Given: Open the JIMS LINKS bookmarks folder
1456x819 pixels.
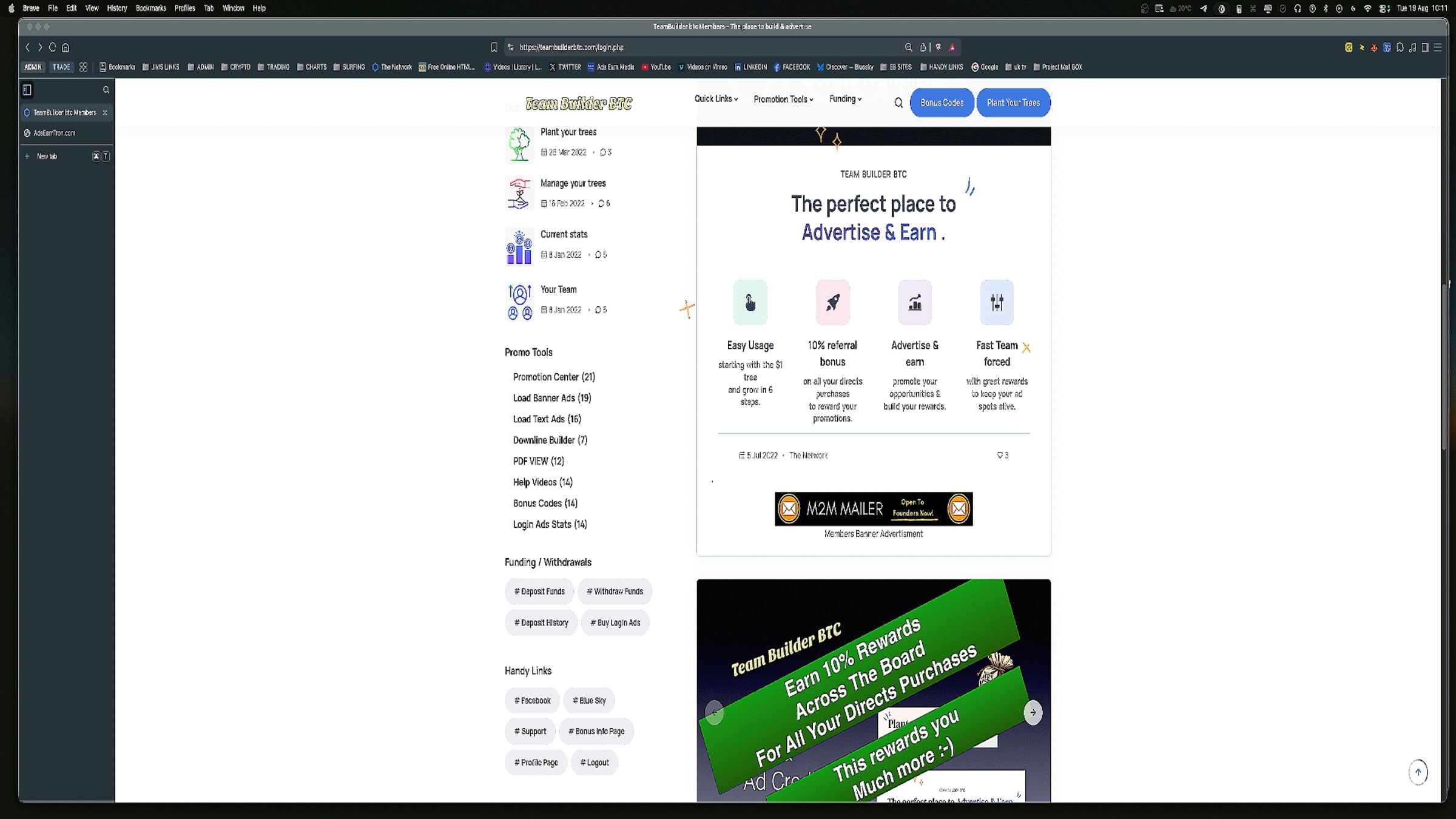Looking at the screenshot, I should click(161, 67).
